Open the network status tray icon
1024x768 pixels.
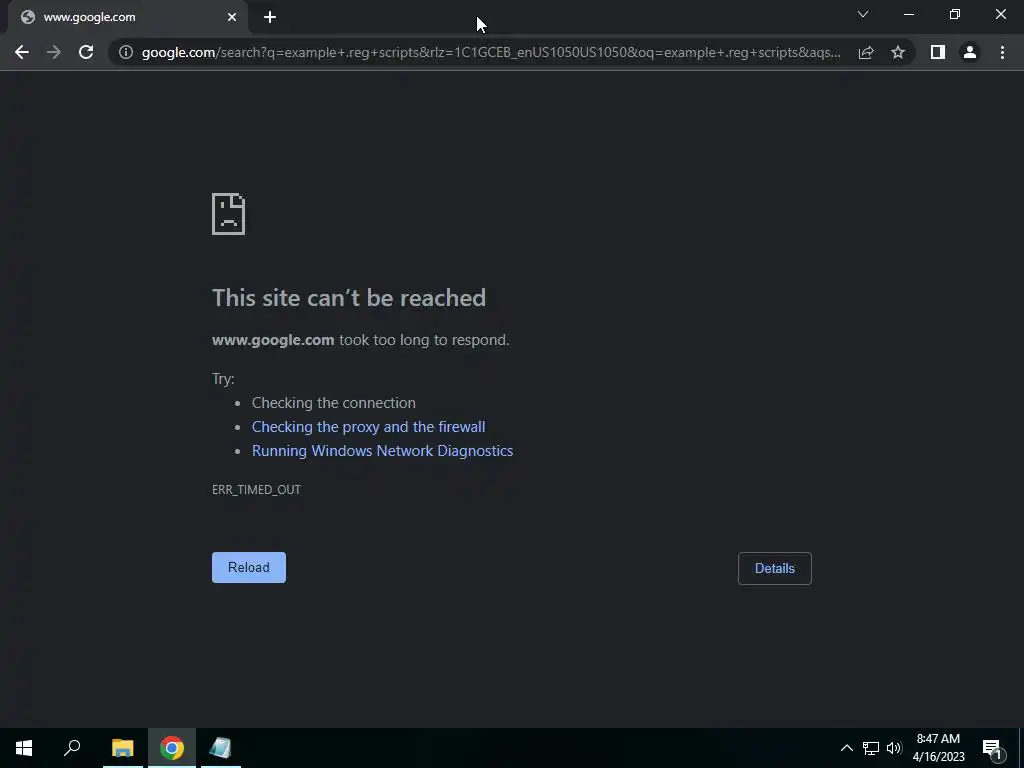pyautogui.click(x=871, y=748)
